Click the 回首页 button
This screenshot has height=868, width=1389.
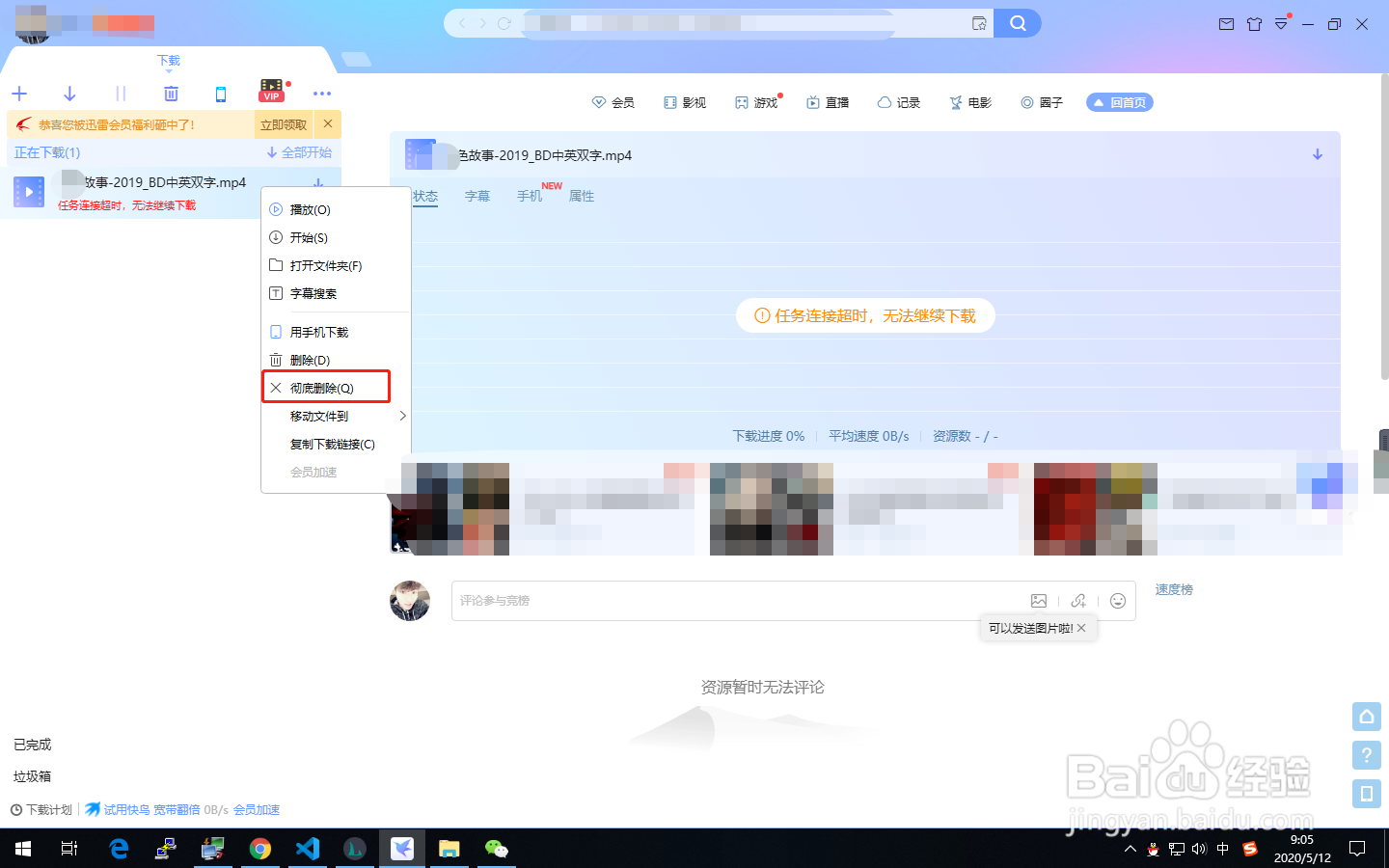[1120, 102]
